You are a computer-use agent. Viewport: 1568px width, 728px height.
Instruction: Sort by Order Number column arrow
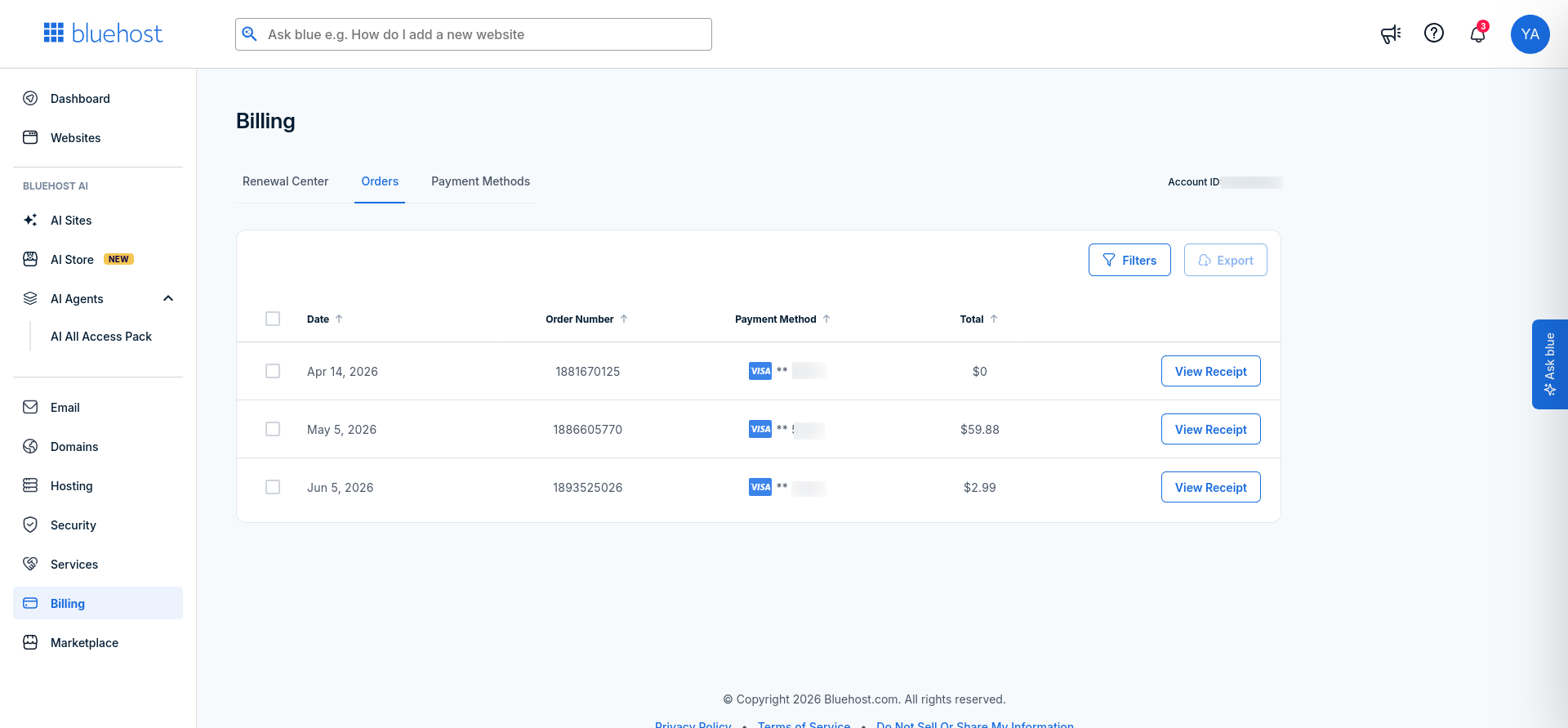pyautogui.click(x=624, y=319)
